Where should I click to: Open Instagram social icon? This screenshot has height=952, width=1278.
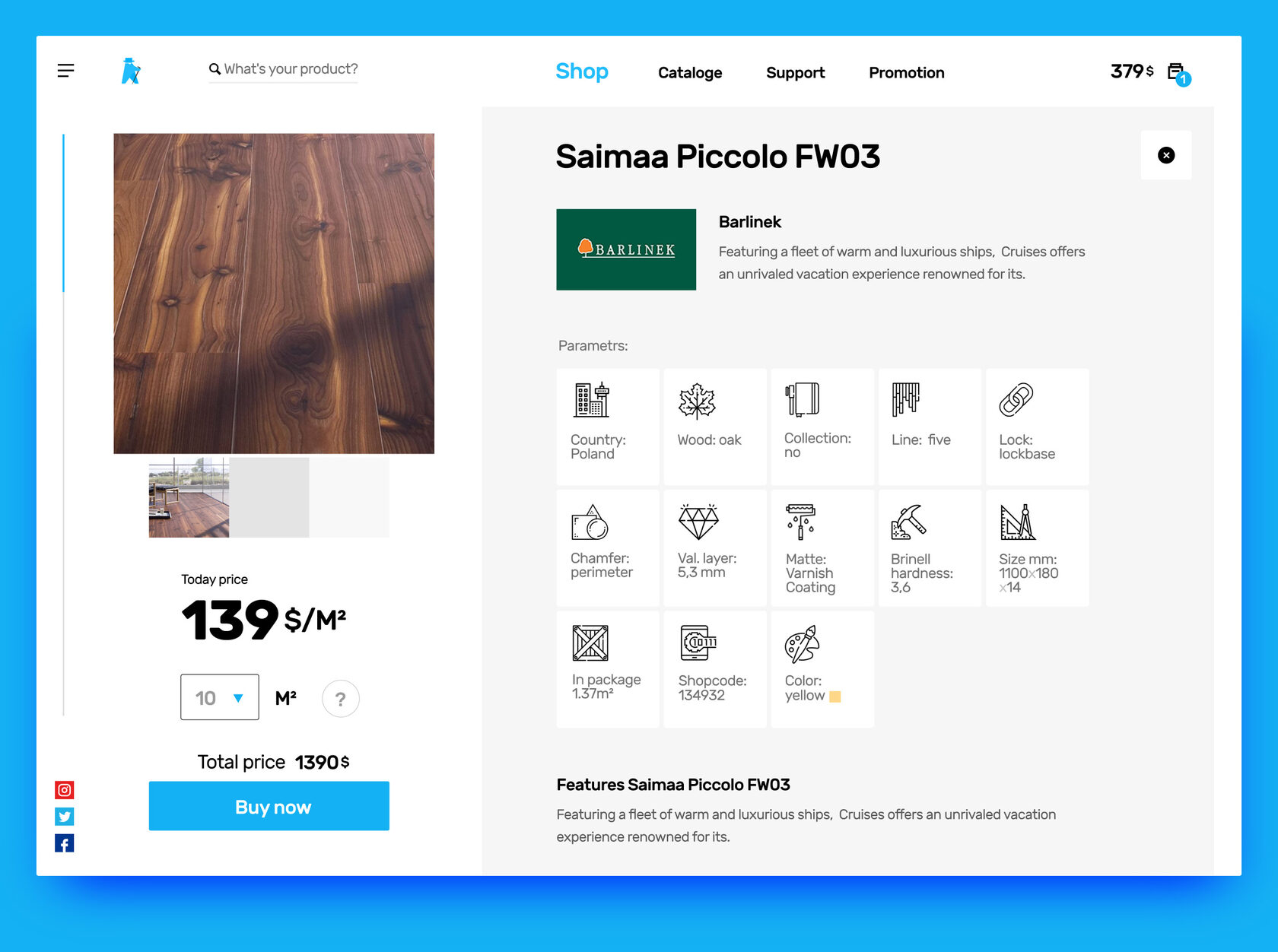pos(65,790)
